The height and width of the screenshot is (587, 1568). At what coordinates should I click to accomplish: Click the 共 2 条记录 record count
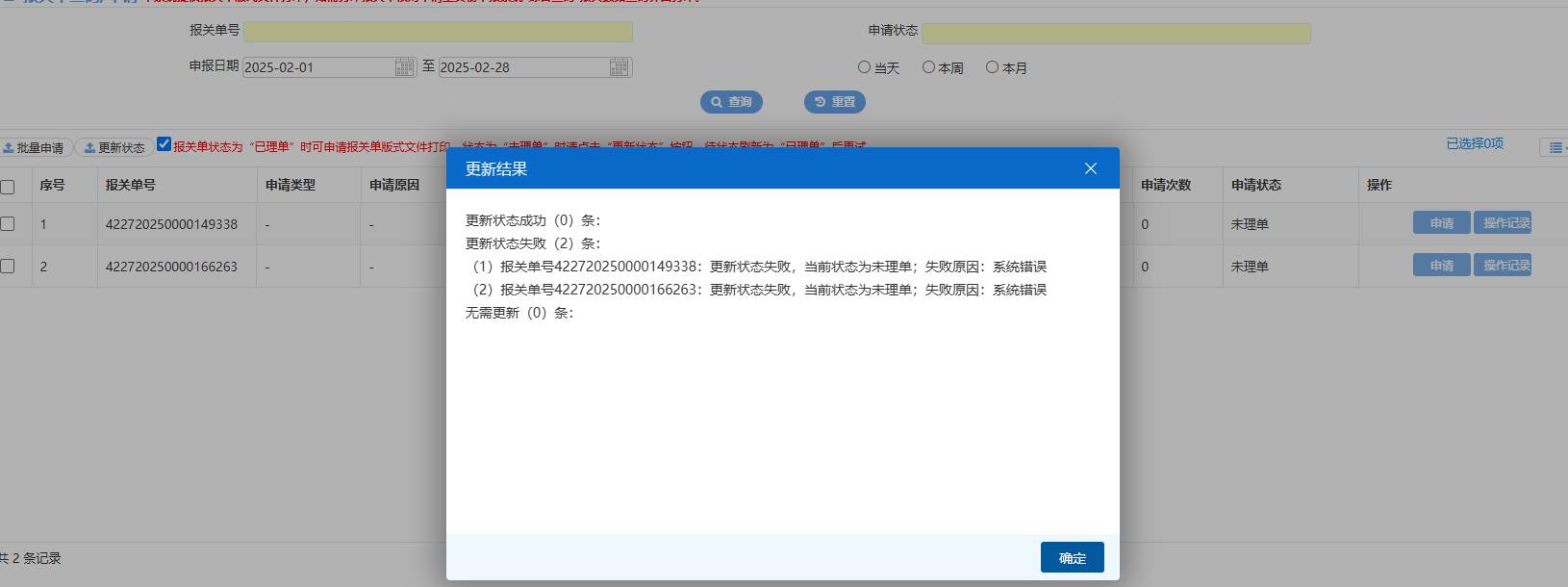coord(31,558)
